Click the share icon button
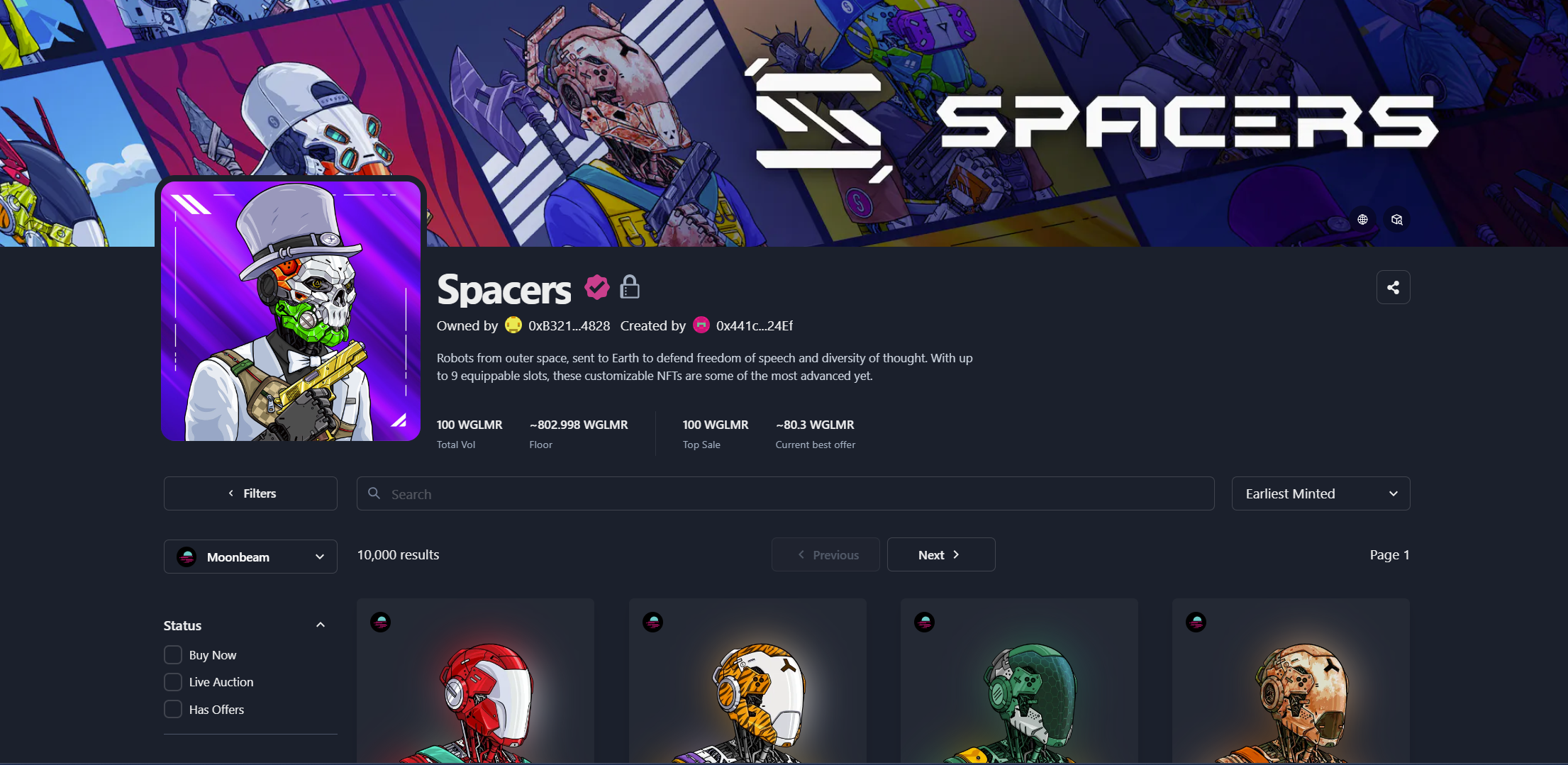Screen dimensions: 1568x765 point(1393,287)
